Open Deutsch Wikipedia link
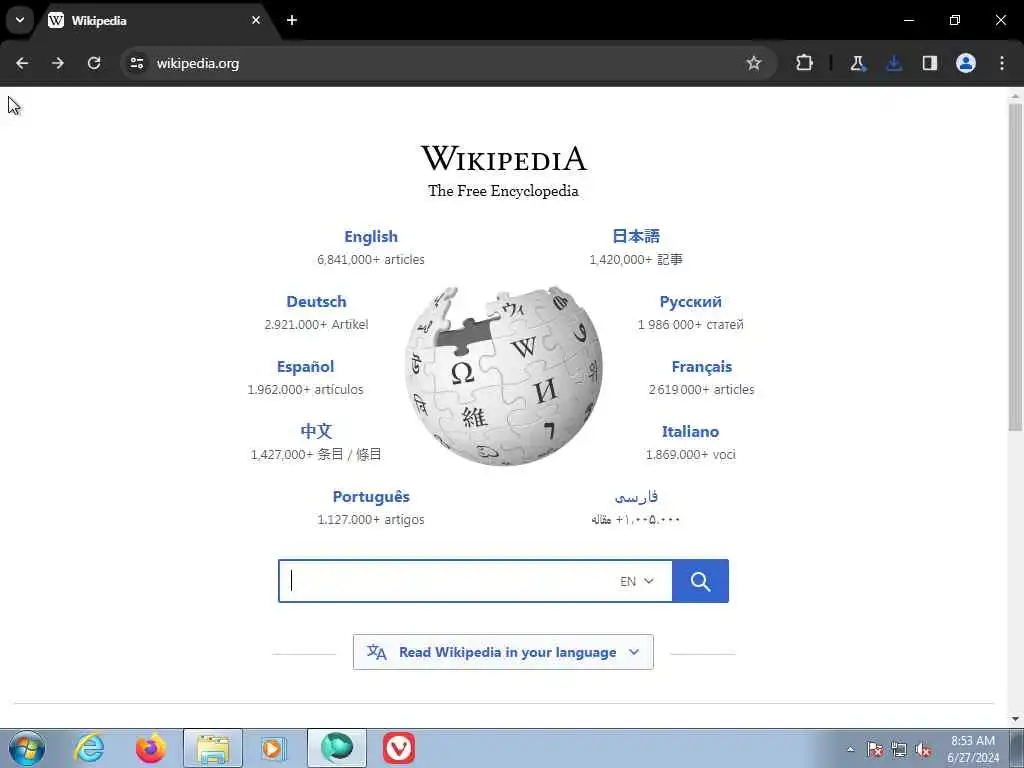 click(317, 302)
